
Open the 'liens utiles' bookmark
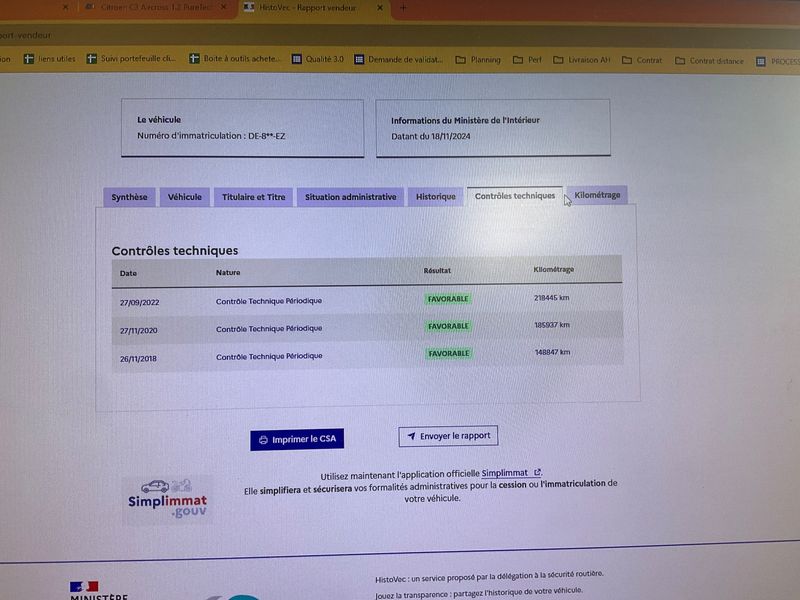[x=49, y=59]
